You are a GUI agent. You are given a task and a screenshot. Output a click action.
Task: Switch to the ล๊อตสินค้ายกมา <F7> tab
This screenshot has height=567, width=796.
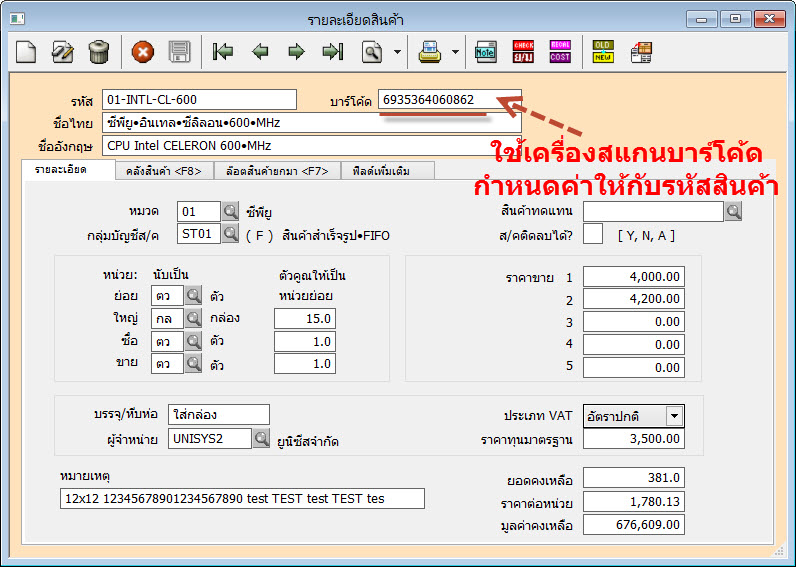[x=277, y=171]
